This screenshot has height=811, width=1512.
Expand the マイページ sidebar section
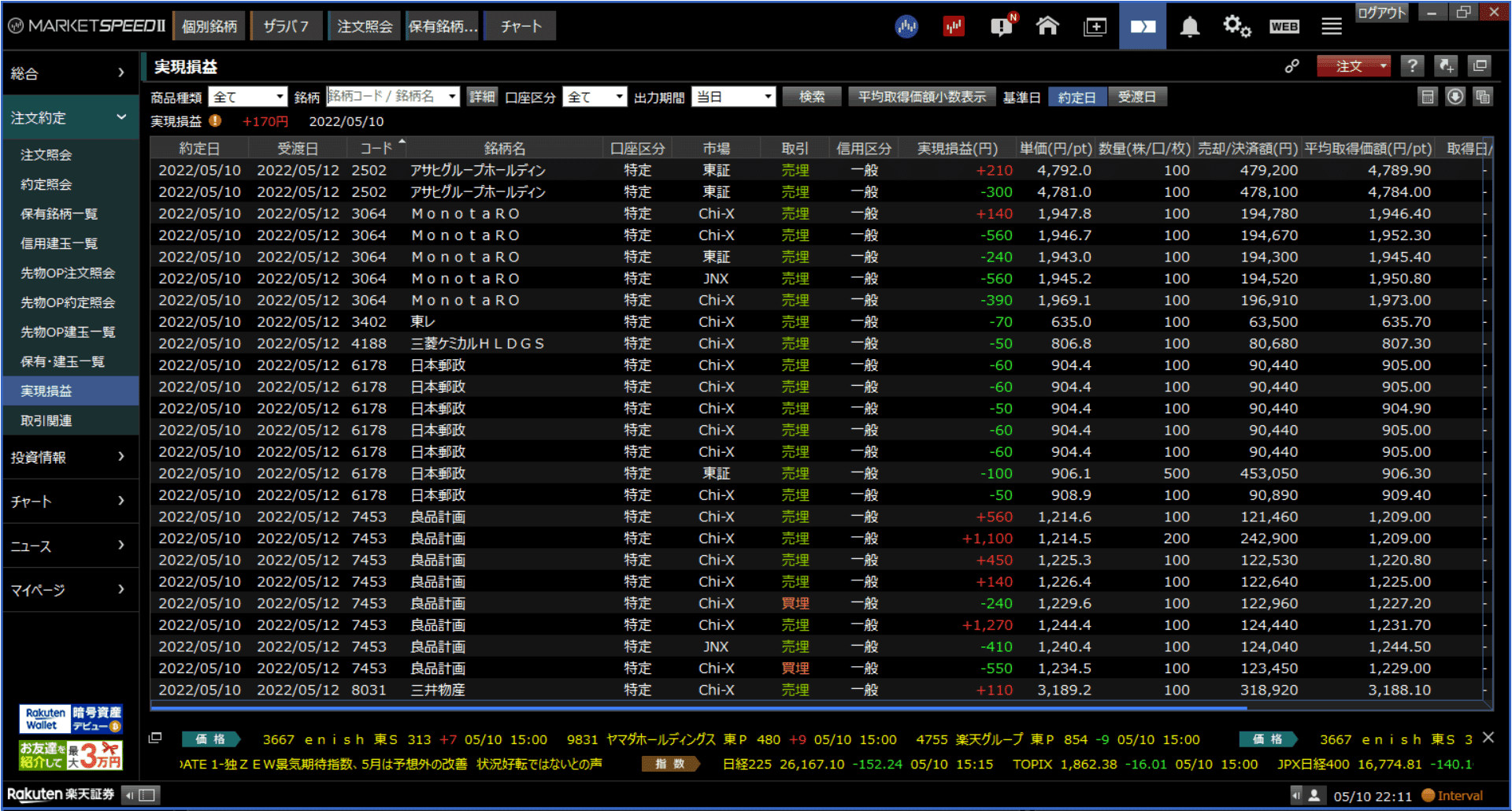pos(70,590)
